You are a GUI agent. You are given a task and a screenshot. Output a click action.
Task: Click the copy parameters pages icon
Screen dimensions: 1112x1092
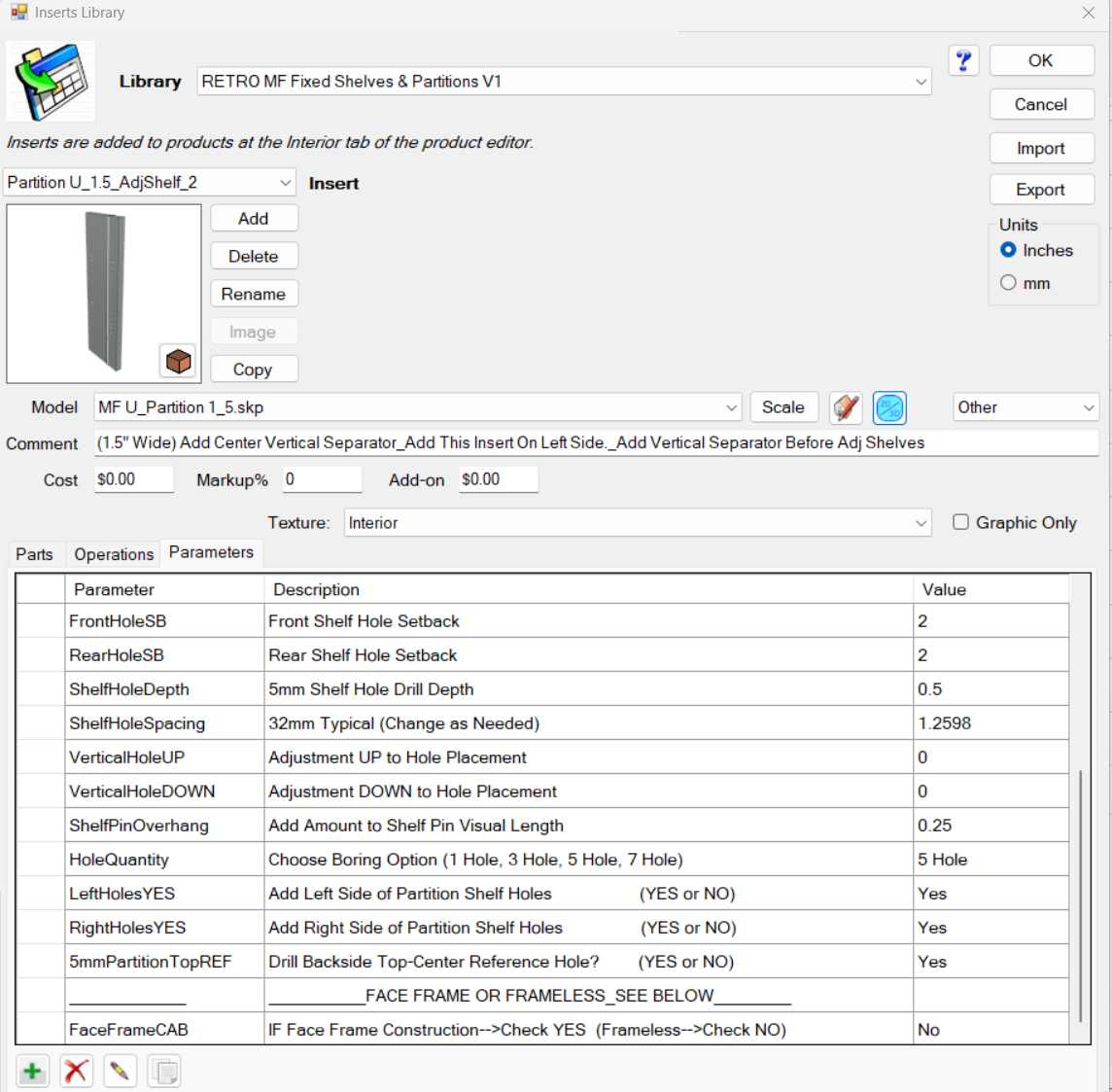pos(164,1072)
